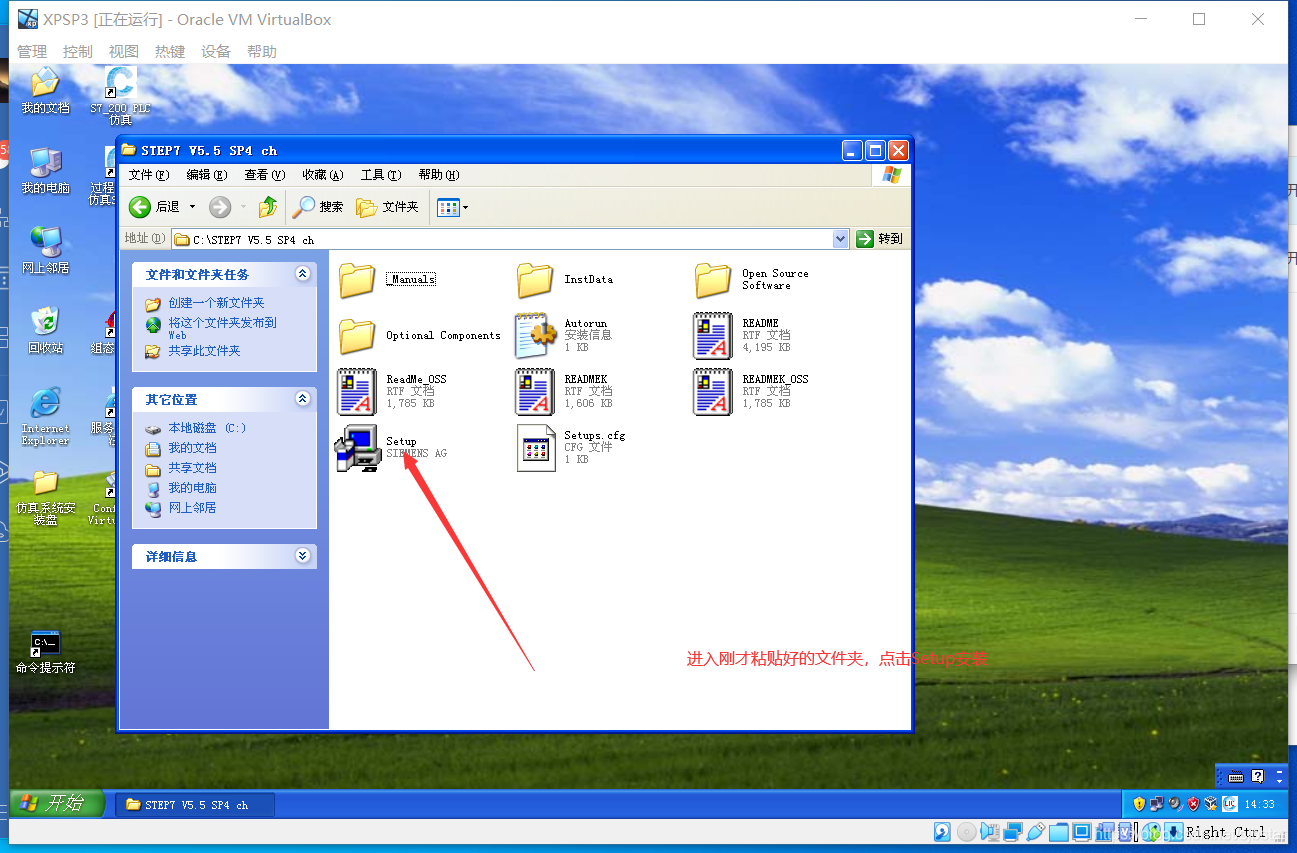Click the VirtualBox hard disk status icon

click(942, 832)
